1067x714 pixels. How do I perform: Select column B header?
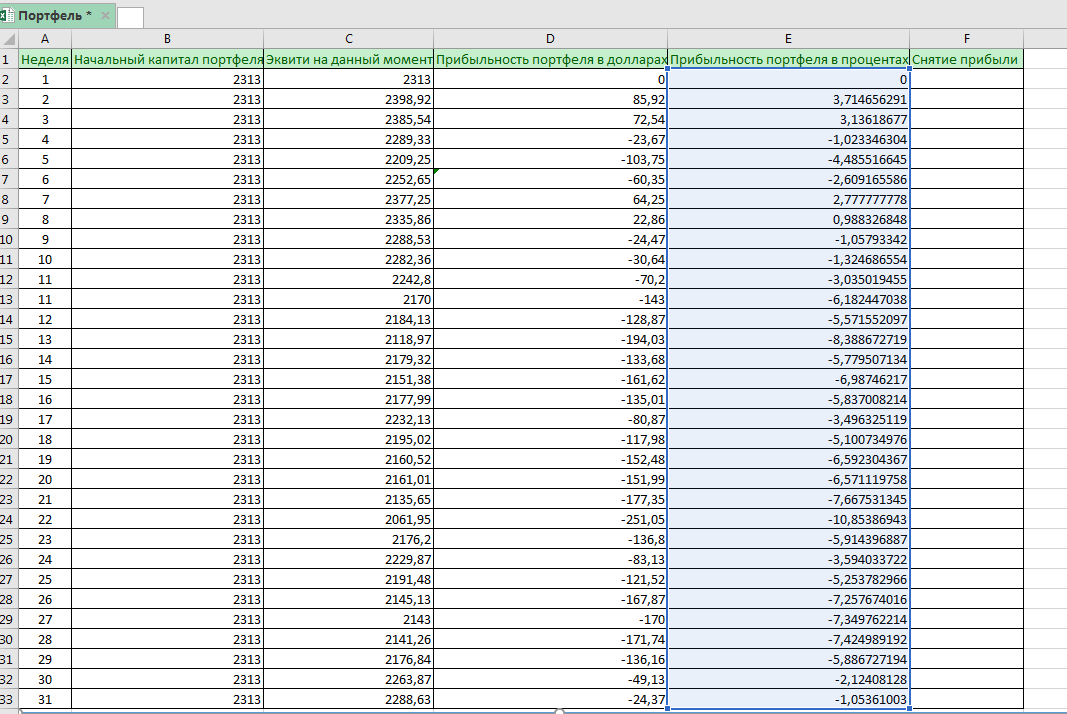(x=167, y=39)
